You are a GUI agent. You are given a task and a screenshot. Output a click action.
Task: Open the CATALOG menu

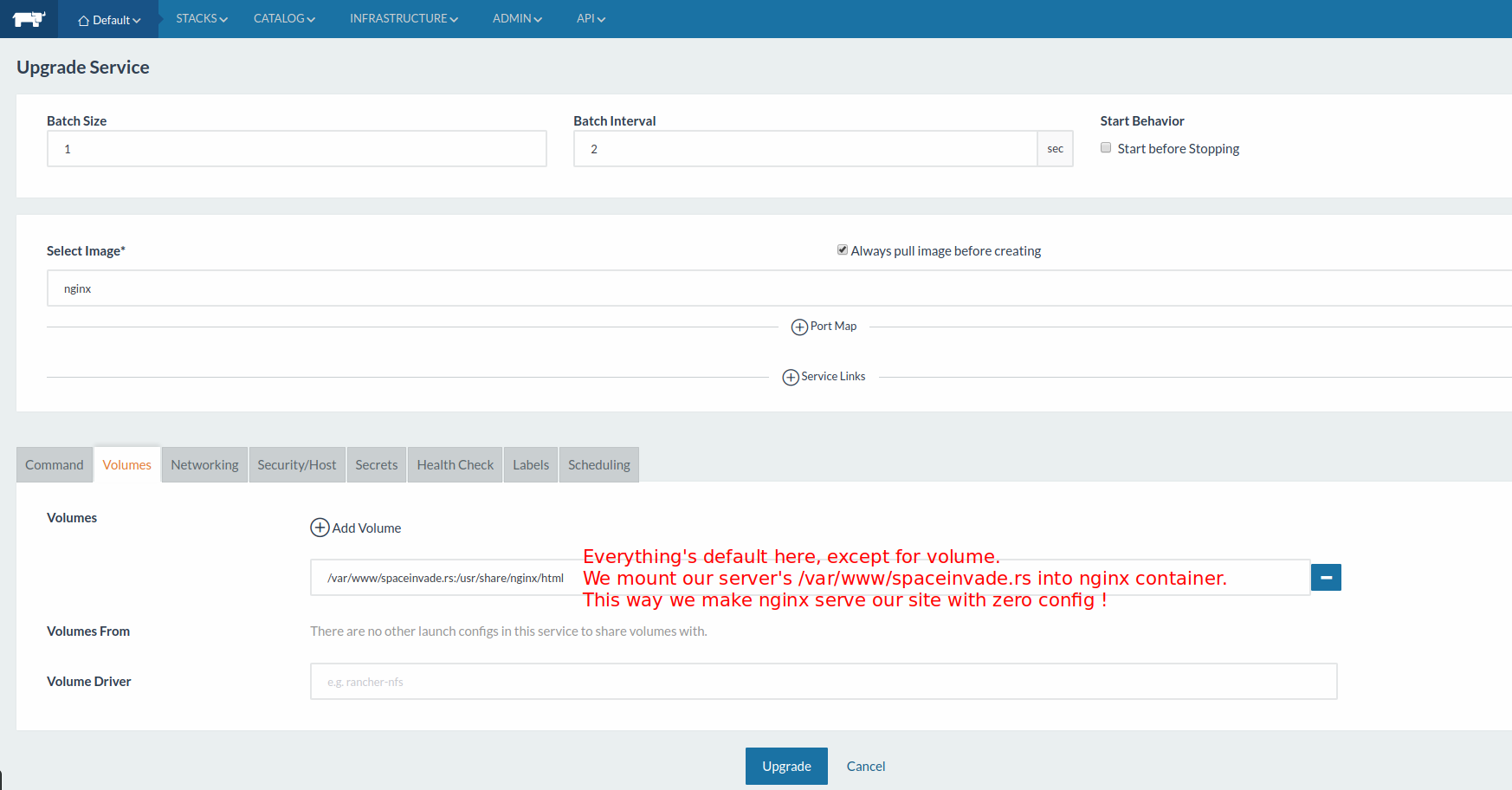[x=284, y=18]
